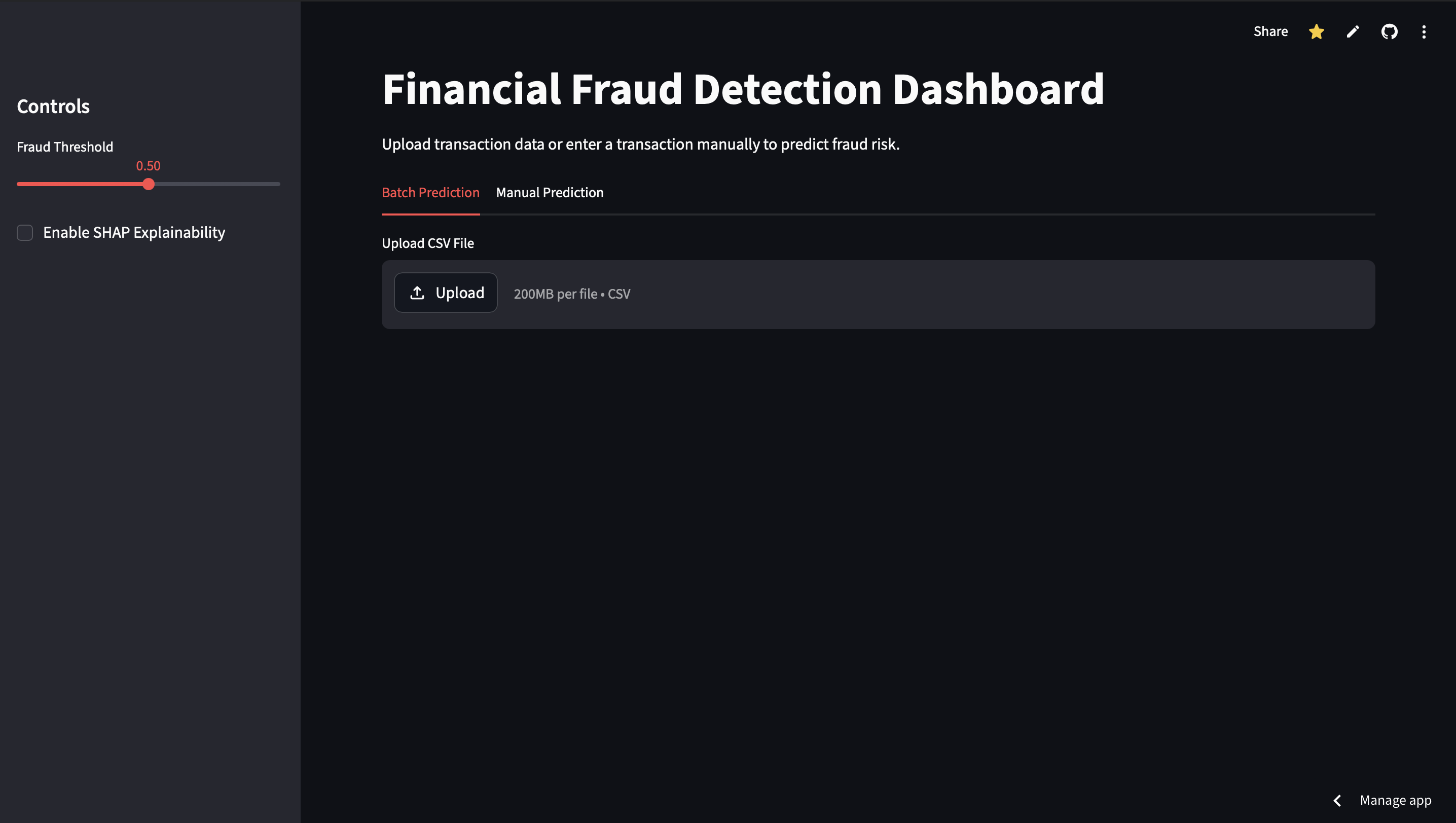Favorite the app with the star icon

(1317, 31)
